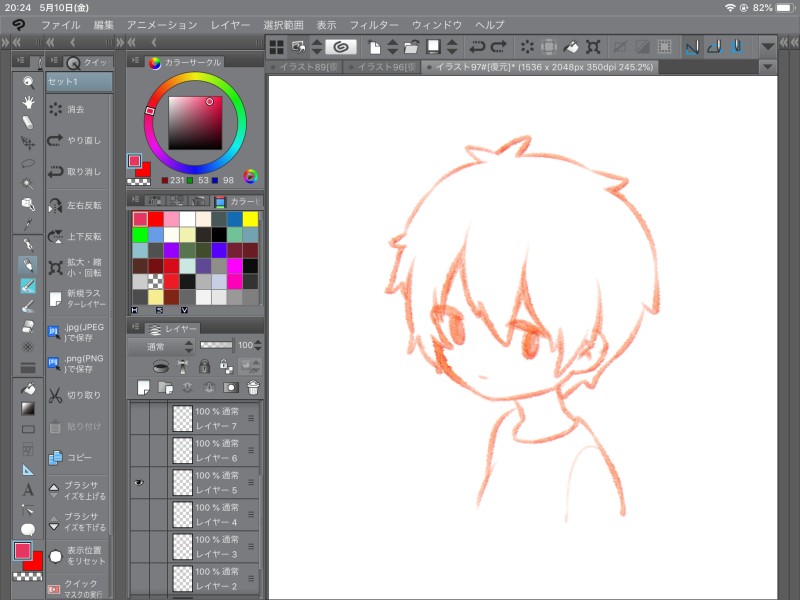Select セット1 quick access set
The width and height of the screenshot is (800, 600).
tap(79, 82)
